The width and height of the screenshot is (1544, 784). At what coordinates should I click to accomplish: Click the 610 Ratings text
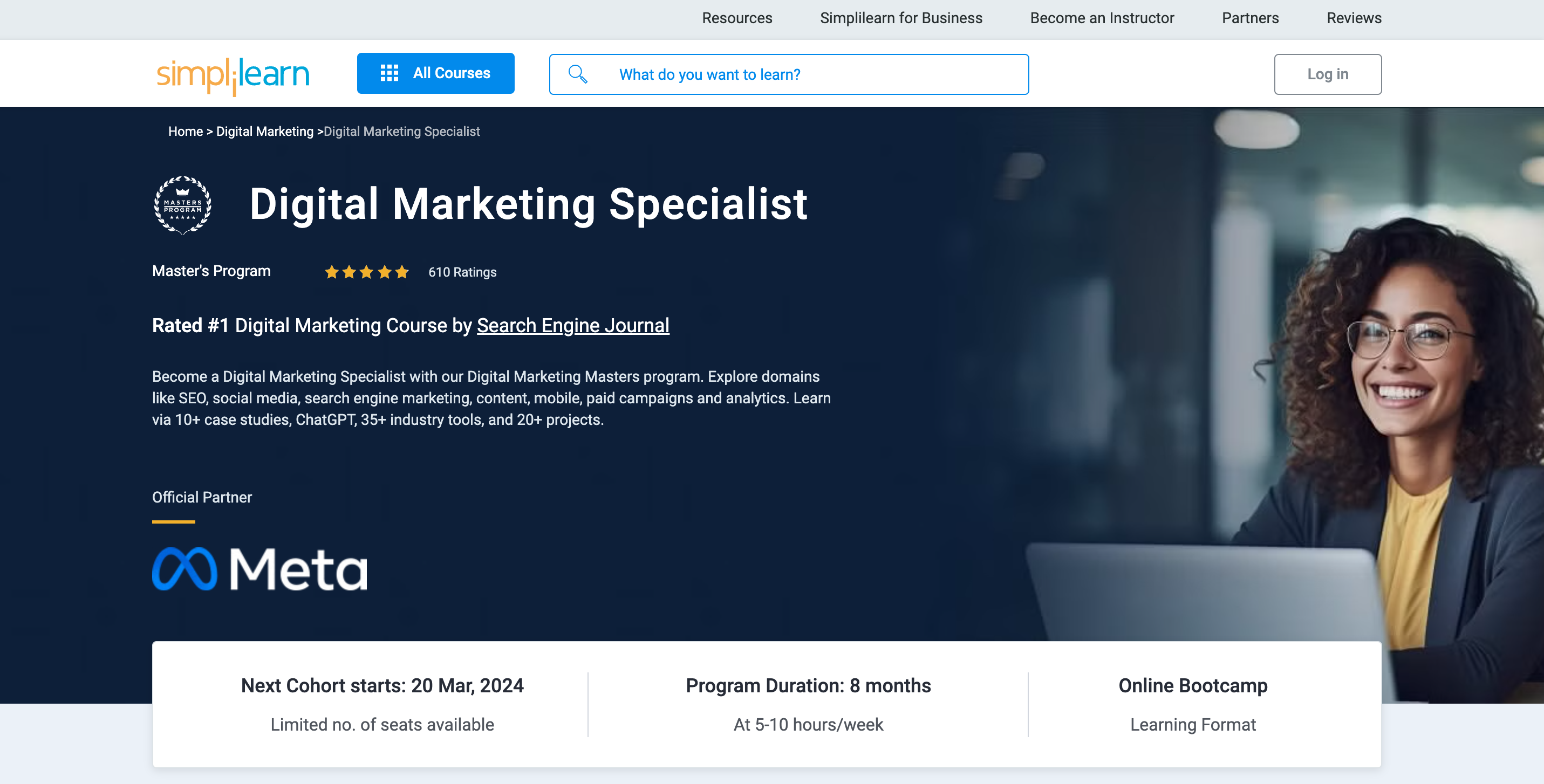[462, 272]
